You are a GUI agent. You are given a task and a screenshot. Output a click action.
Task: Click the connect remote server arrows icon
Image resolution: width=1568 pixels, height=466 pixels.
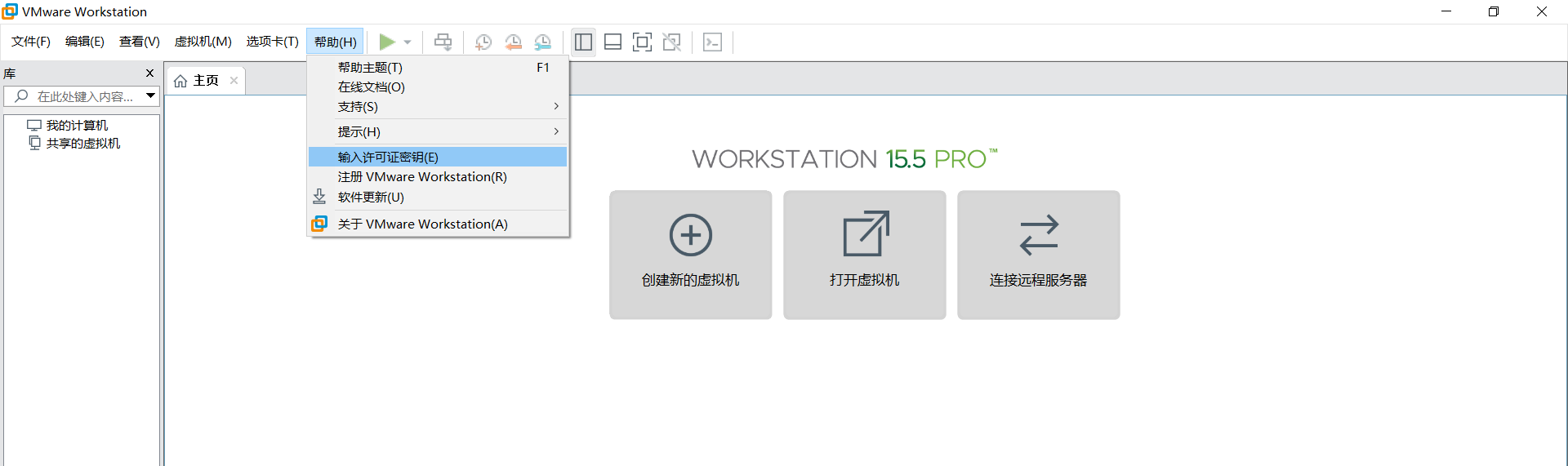pos(1039,235)
